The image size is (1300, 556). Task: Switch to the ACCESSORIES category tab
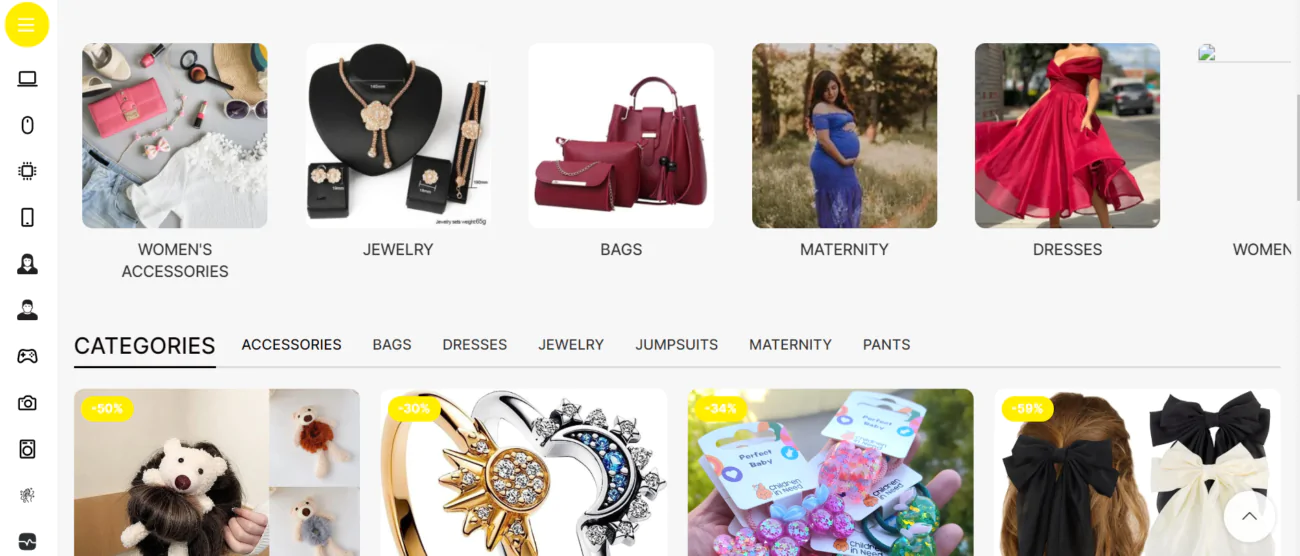[291, 344]
